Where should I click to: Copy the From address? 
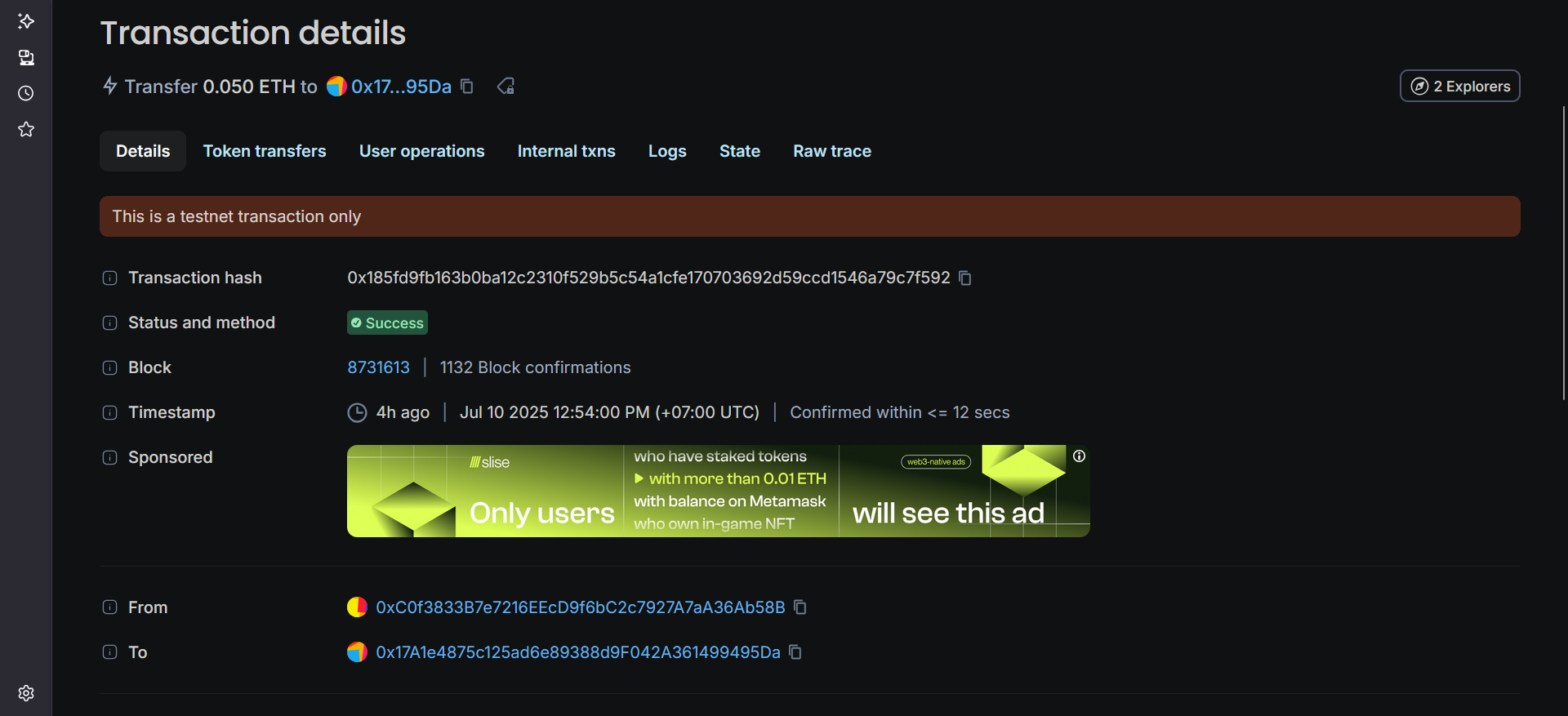[x=800, y=607]
